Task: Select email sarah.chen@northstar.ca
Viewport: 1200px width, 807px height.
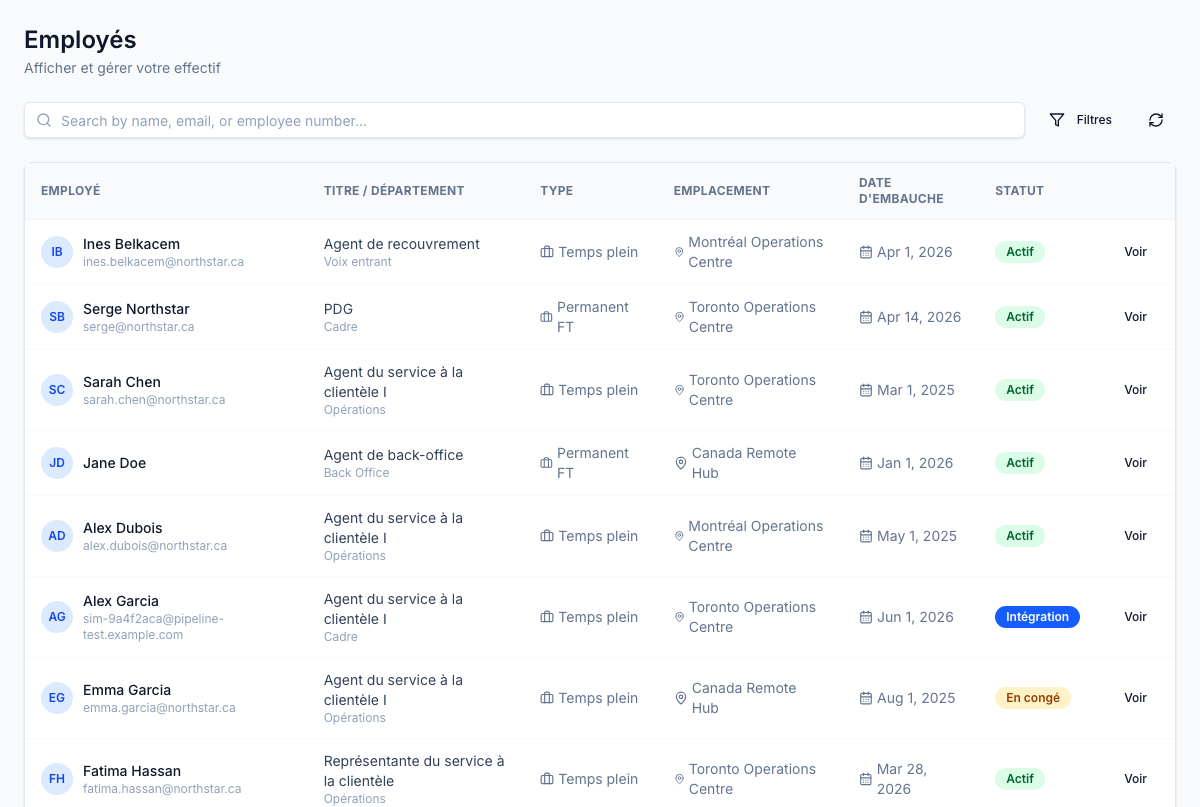Action: click(x=154, y=400)
